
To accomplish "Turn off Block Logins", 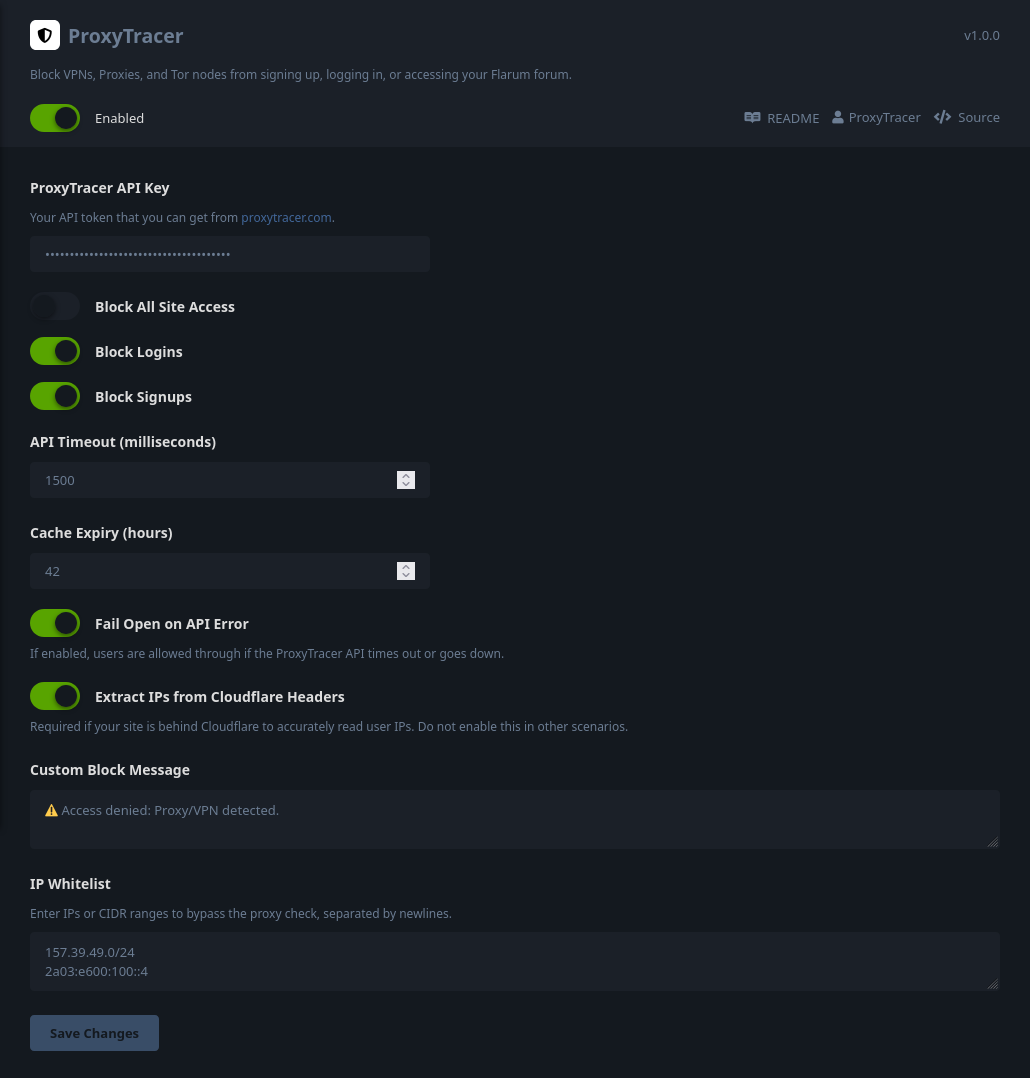I will [x=55, y=351].
